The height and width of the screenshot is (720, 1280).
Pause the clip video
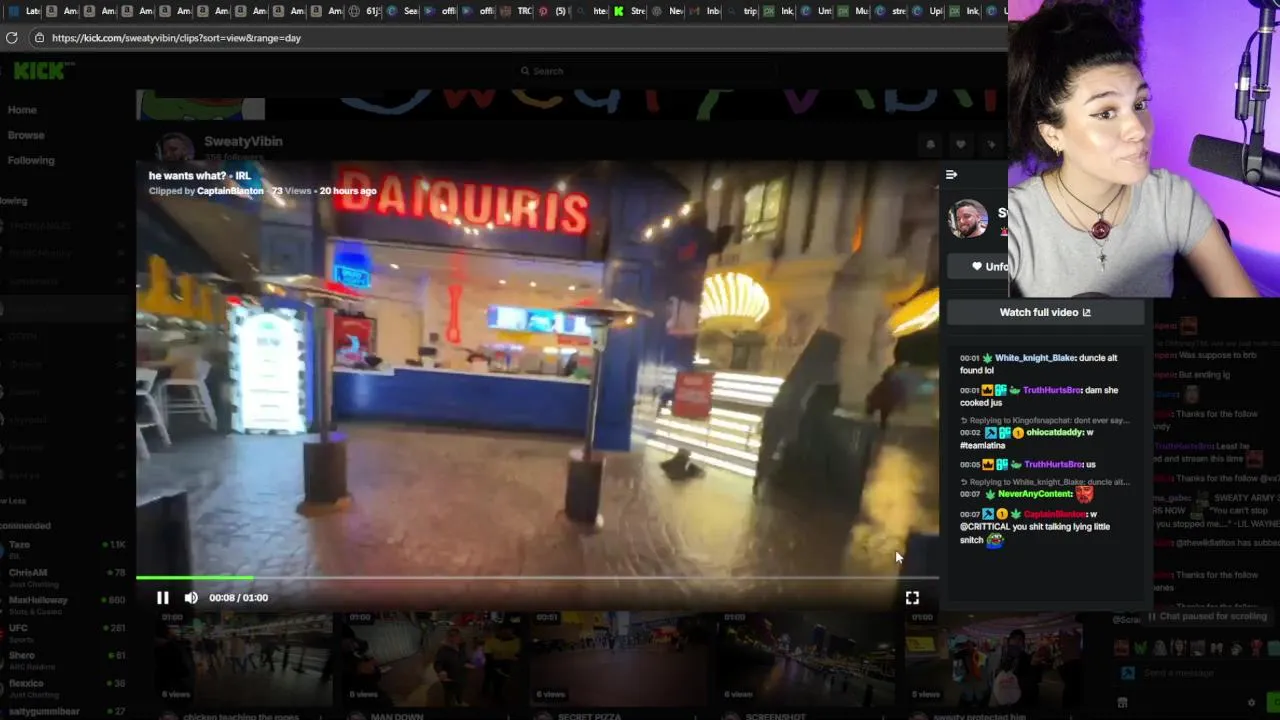point(162,598)
